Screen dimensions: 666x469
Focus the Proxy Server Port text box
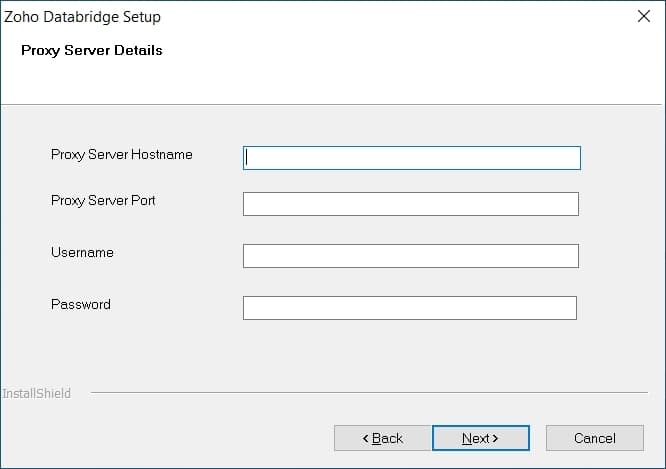pos(411,204)
